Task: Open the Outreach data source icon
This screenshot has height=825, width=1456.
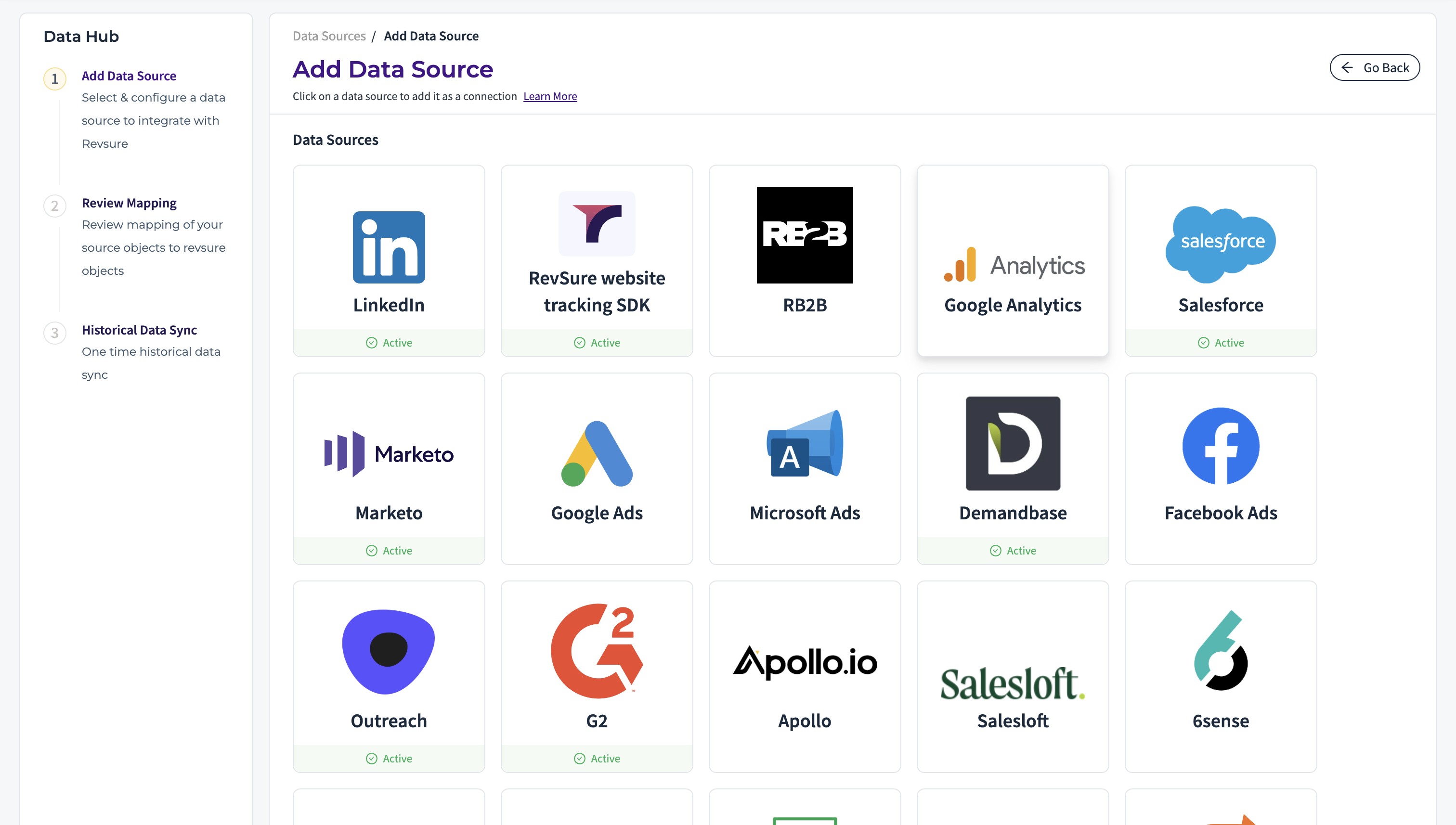Action: pos(389,652)
